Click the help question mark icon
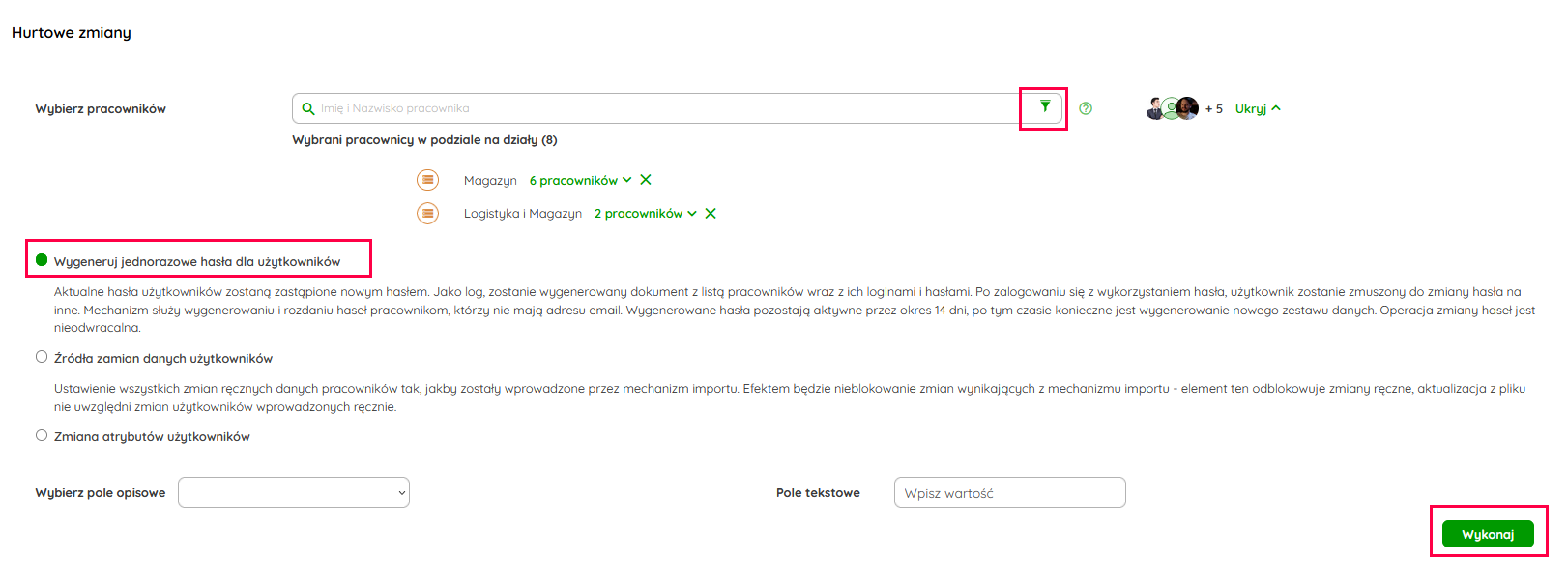1568x562 pixels. click(x=1086, y=108)
